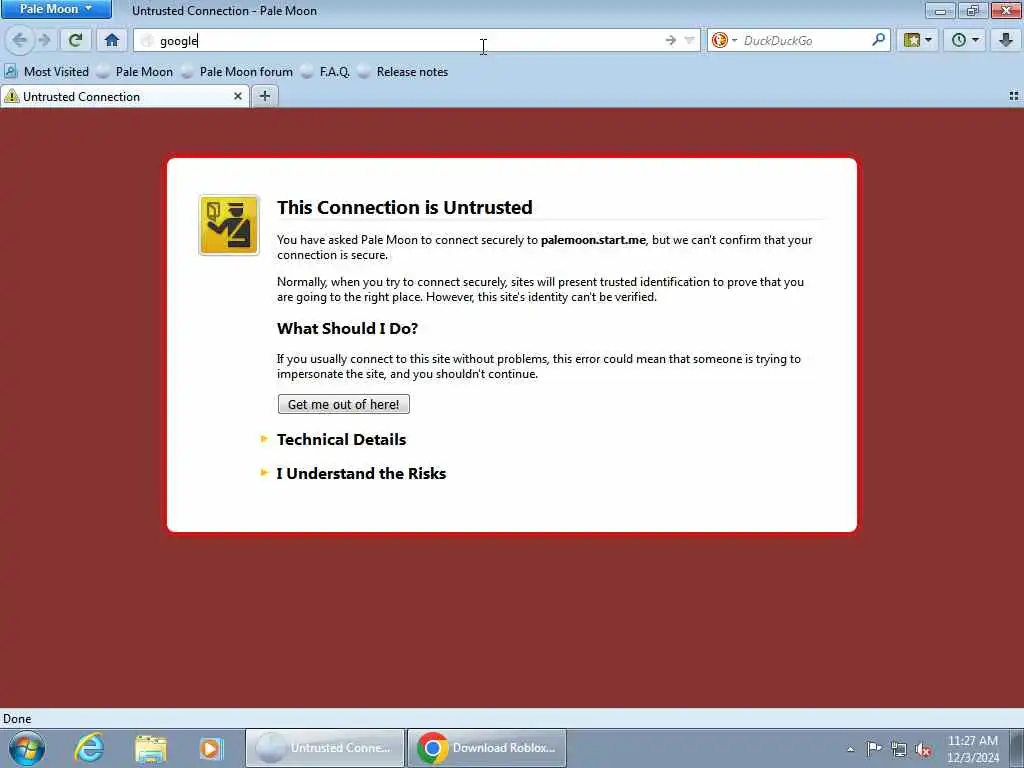The width and height of the screenshot is (1024, 768).
Task: Click the network status tray icon
Action: coord(899,749)
